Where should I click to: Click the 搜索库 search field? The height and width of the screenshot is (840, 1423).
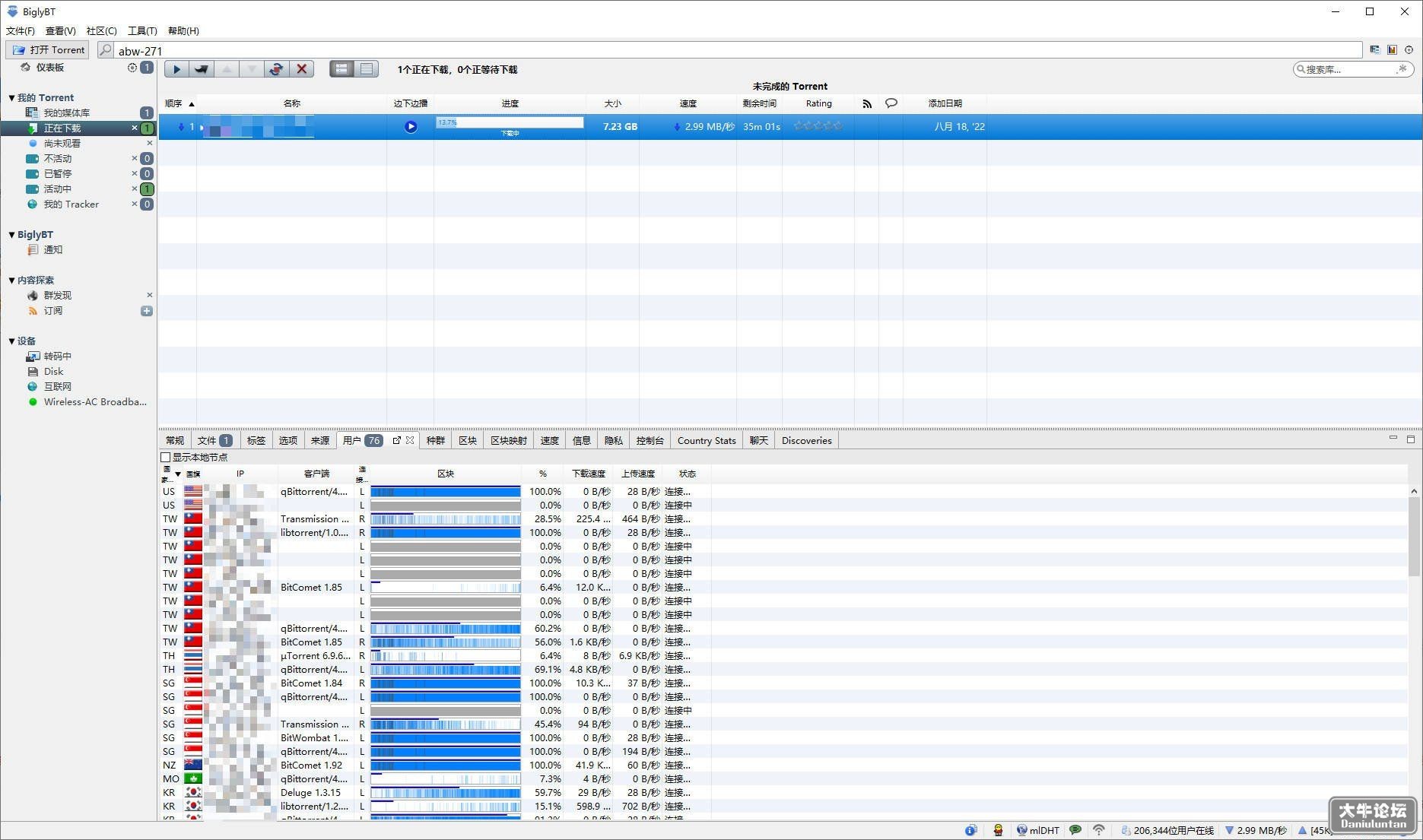coord(1354,69)
